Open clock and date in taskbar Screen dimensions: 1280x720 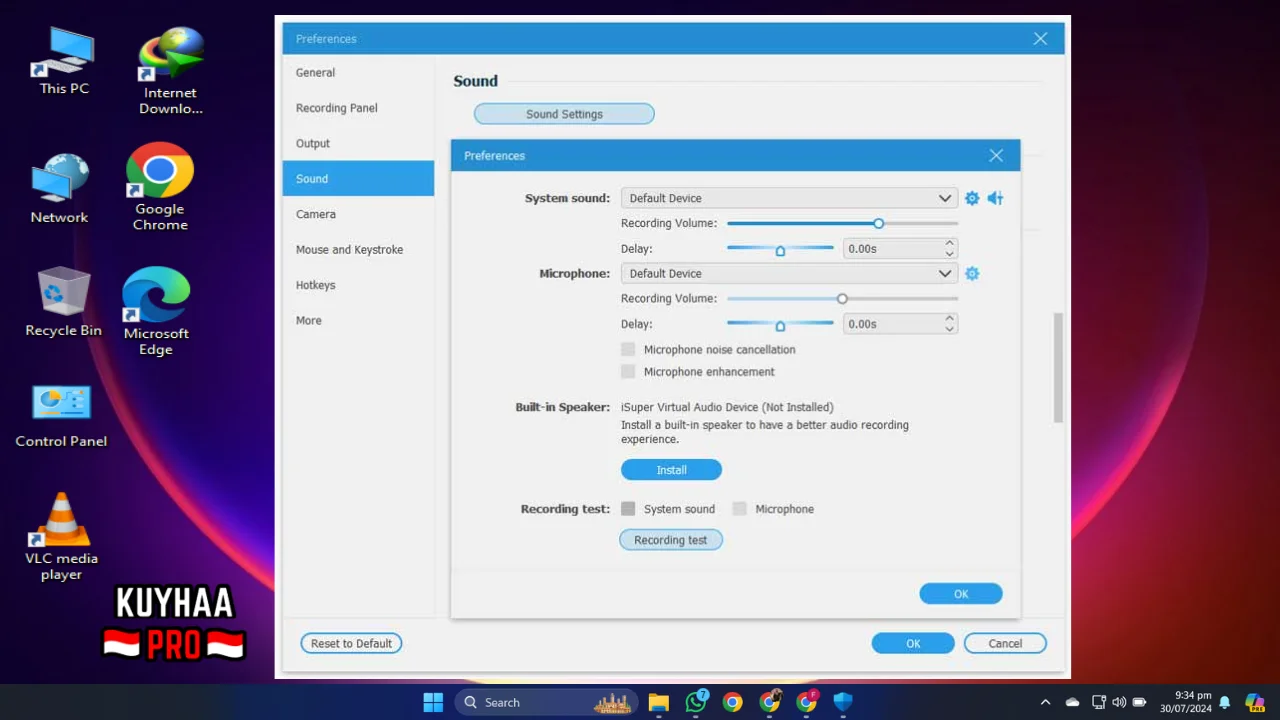(1186, 702)
